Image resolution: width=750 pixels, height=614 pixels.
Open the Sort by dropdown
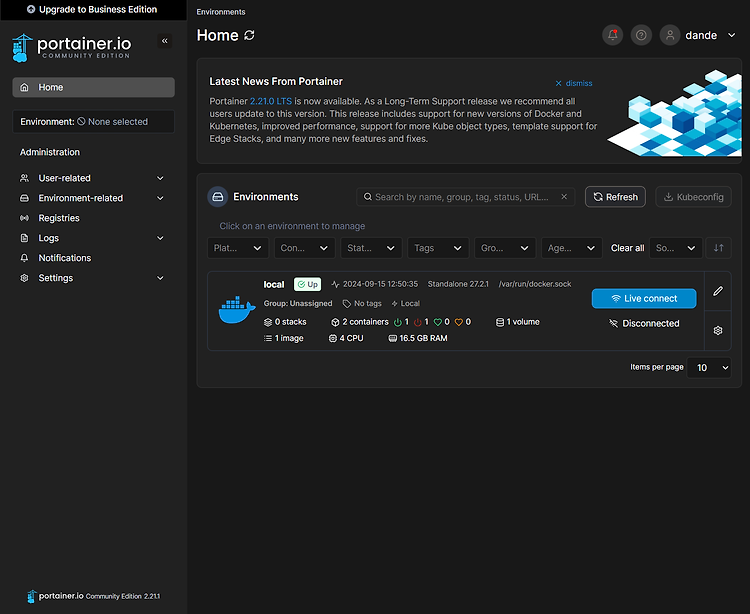pyautogui.click(x=676, y=248)
